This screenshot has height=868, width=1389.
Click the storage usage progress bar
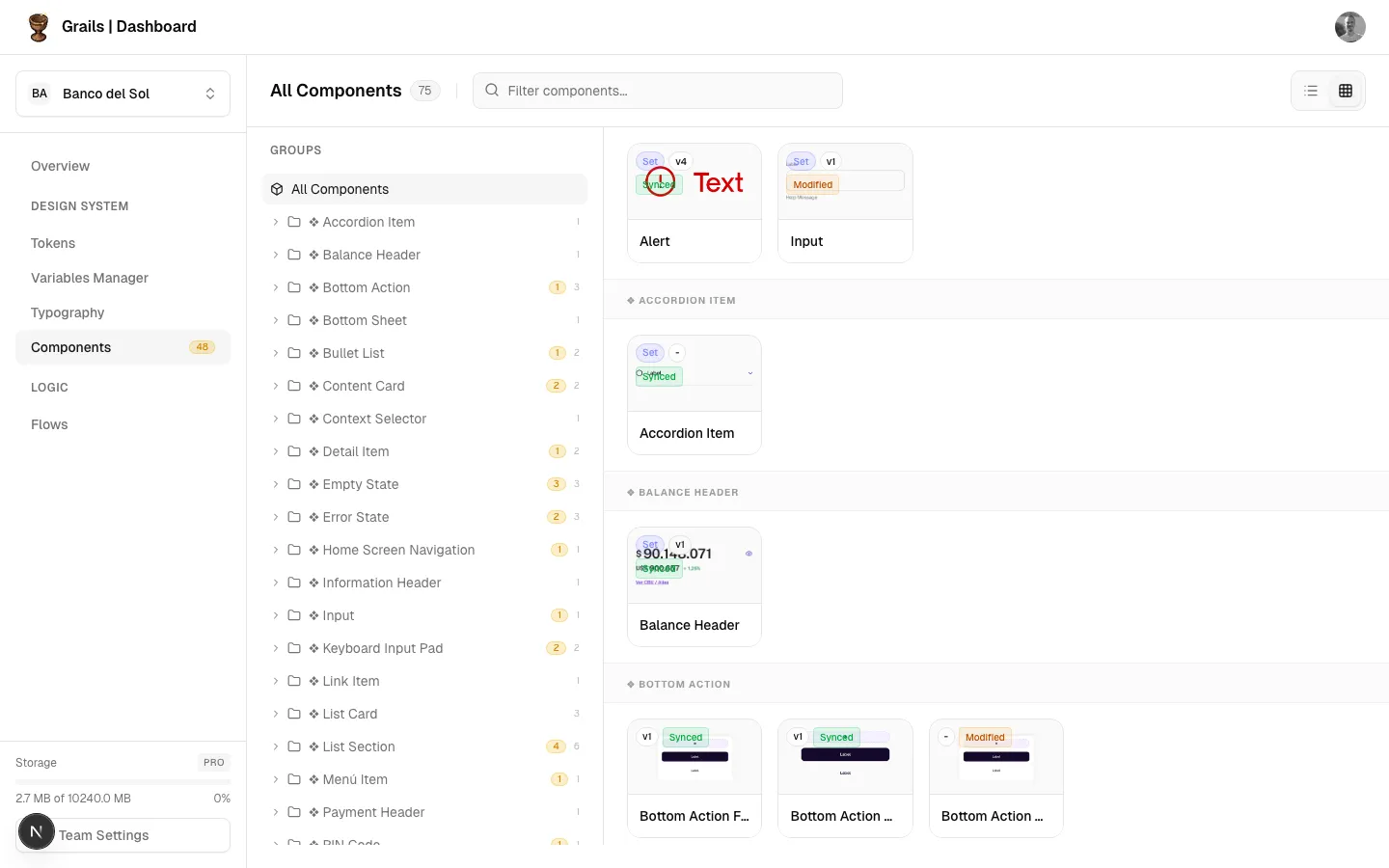click(123, 780)
